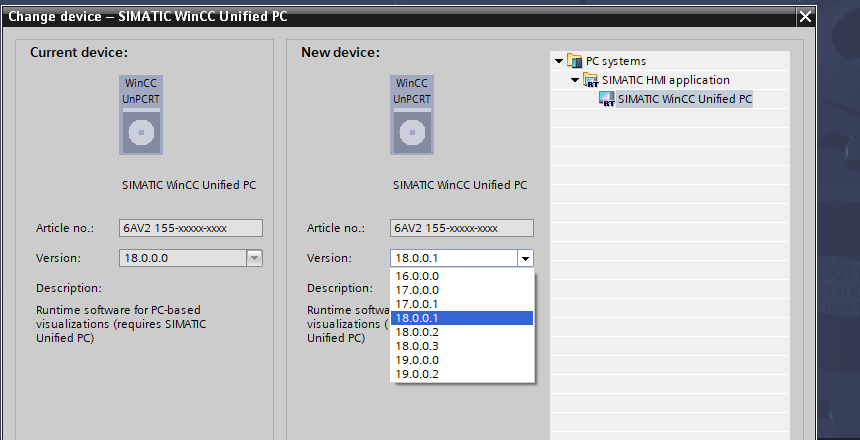This screenshot has height=440, width=860.
Task: Choose version 17.0.0.0 in list
Action: [462, 290]
